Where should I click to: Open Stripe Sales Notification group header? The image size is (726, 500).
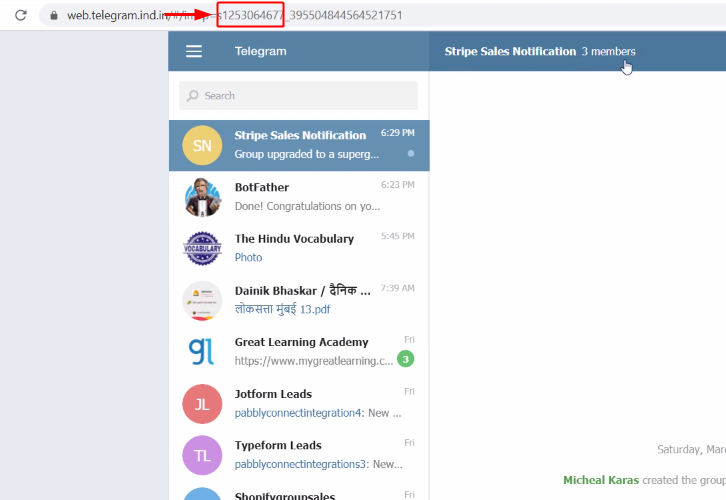(x=510, y=51)
